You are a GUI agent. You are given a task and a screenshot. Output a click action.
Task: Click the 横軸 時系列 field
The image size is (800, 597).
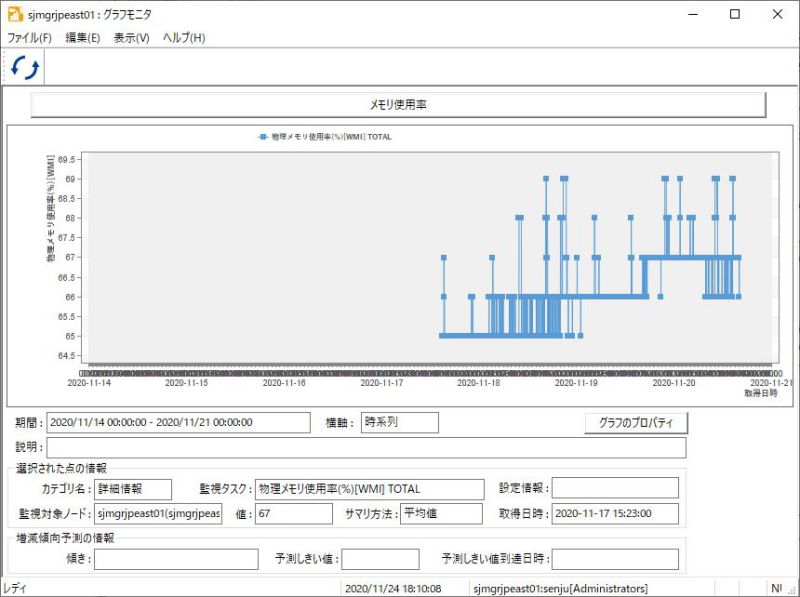click(x=399, y=422)
